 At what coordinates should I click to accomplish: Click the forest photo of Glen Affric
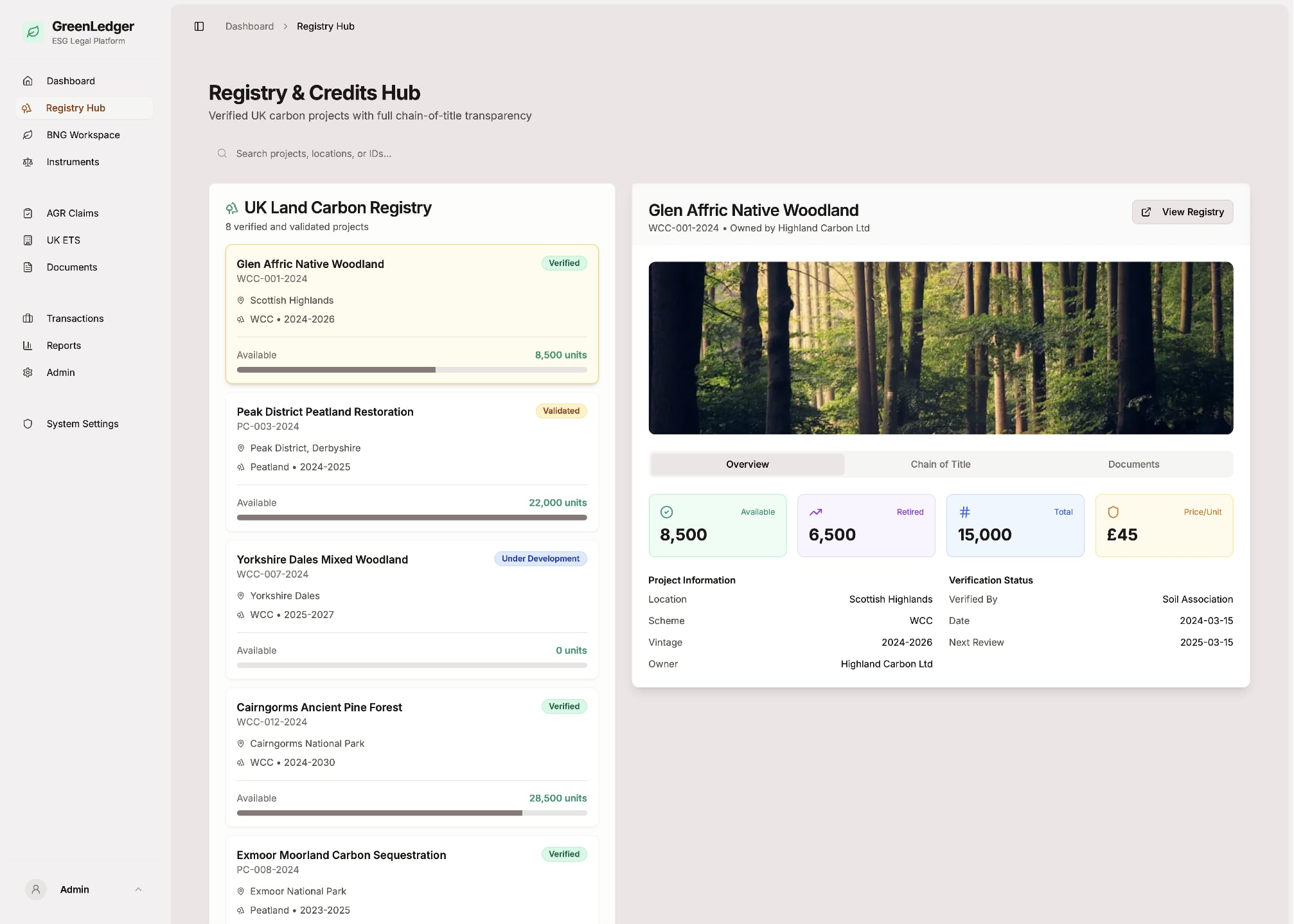[941, 348]
